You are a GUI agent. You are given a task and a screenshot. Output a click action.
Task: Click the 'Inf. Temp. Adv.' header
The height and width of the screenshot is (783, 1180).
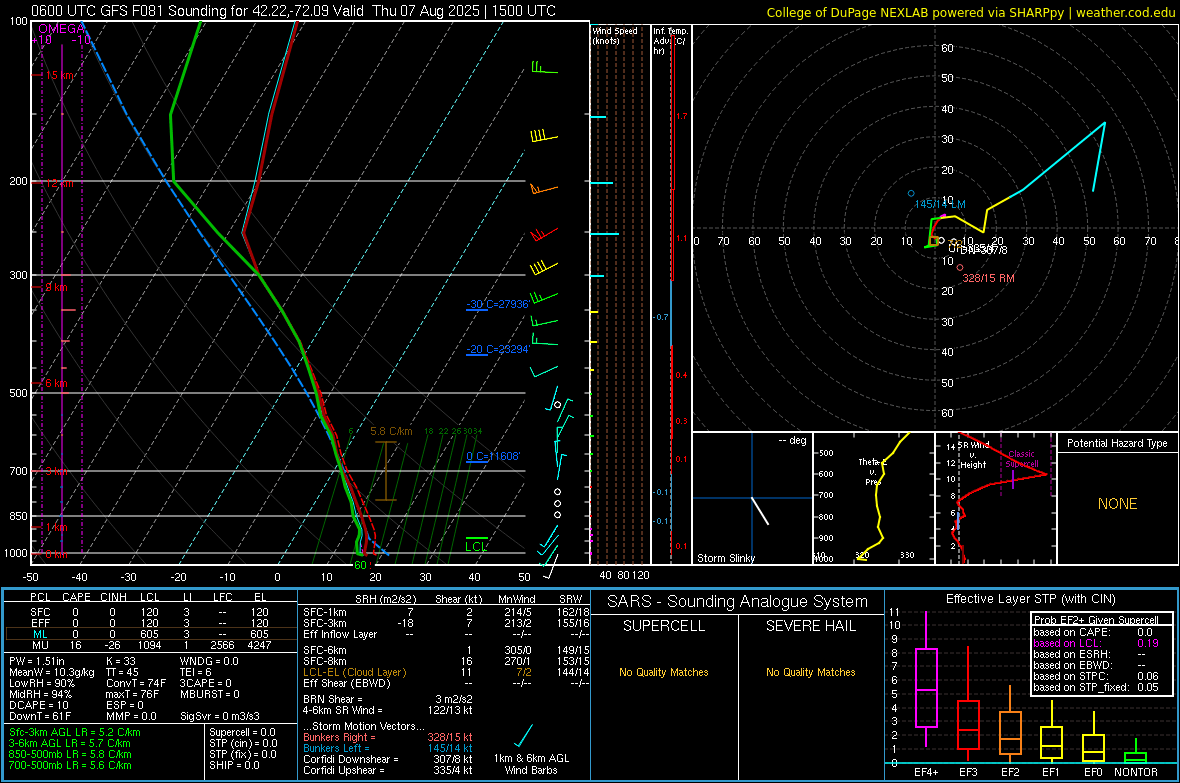[670, 41]
